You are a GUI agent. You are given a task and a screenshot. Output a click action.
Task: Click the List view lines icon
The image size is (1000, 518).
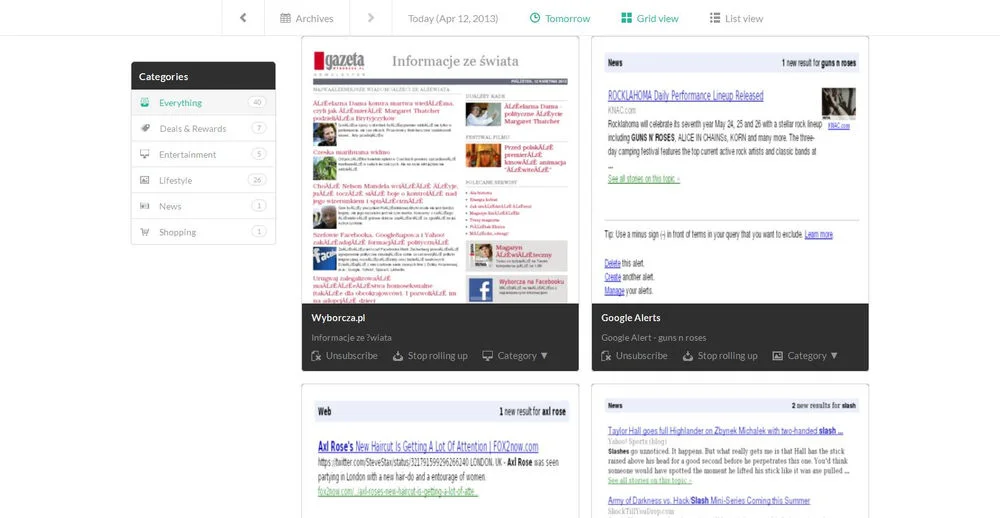(715, 18)
